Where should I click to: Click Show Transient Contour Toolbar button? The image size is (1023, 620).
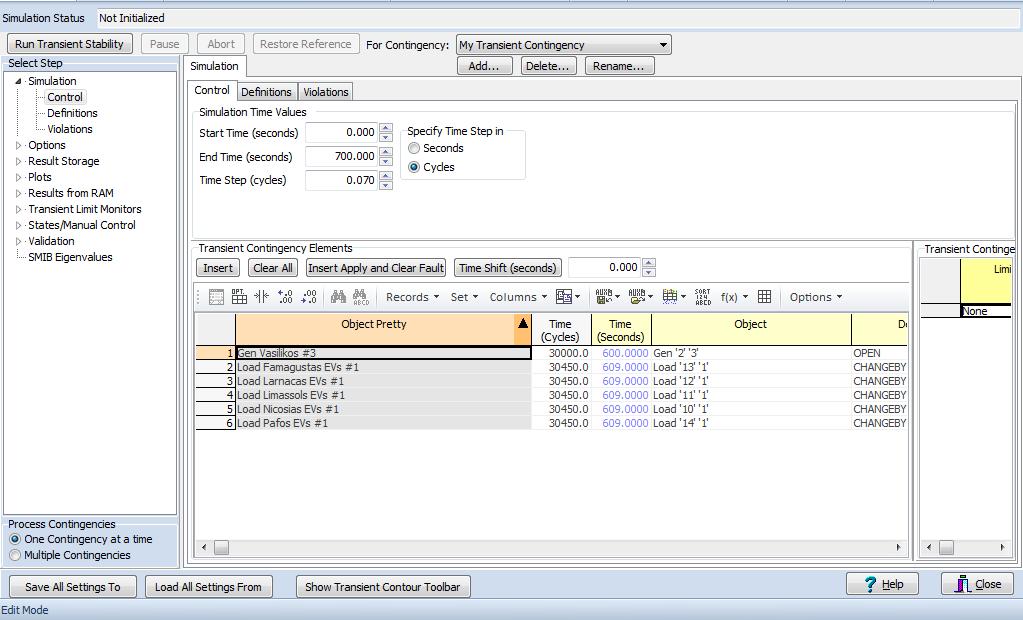tap(382, 587)
